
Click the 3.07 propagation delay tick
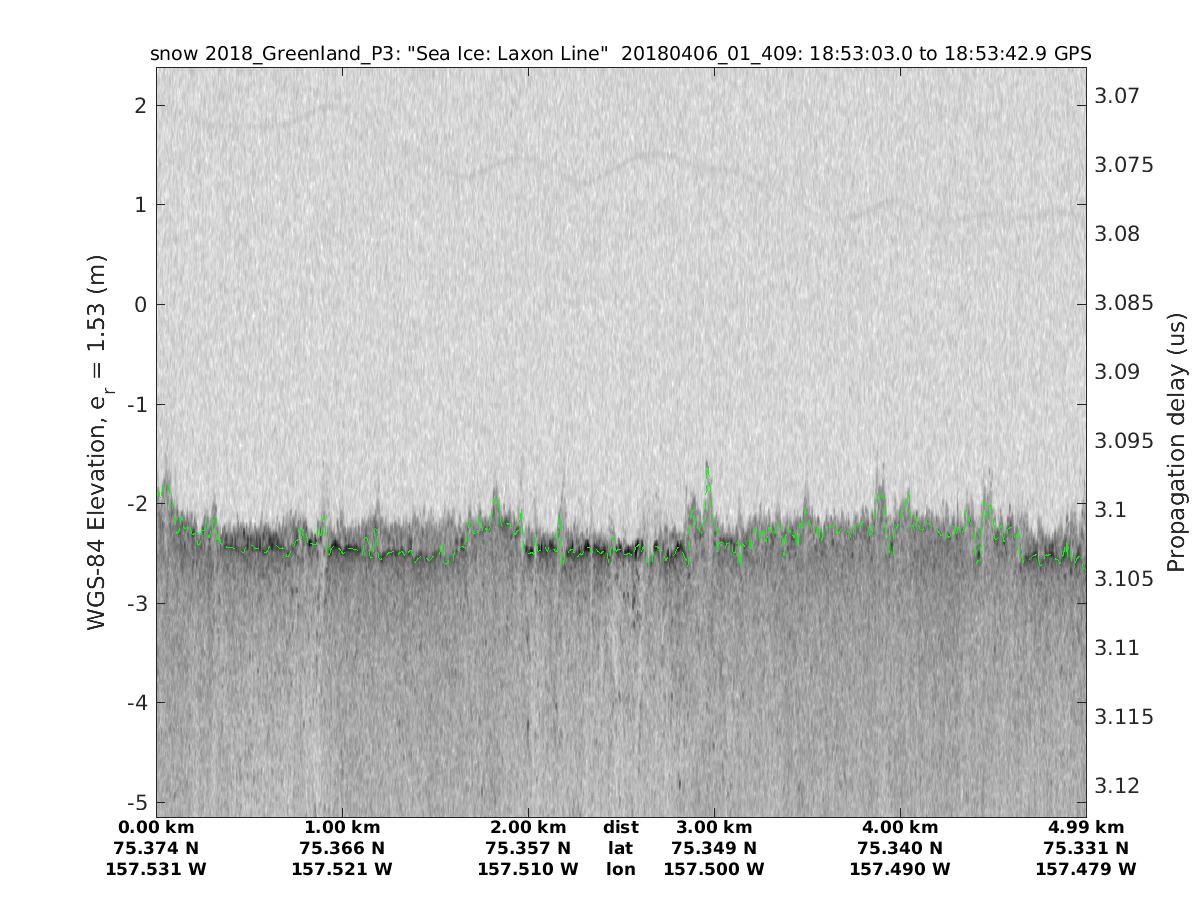1117,96
